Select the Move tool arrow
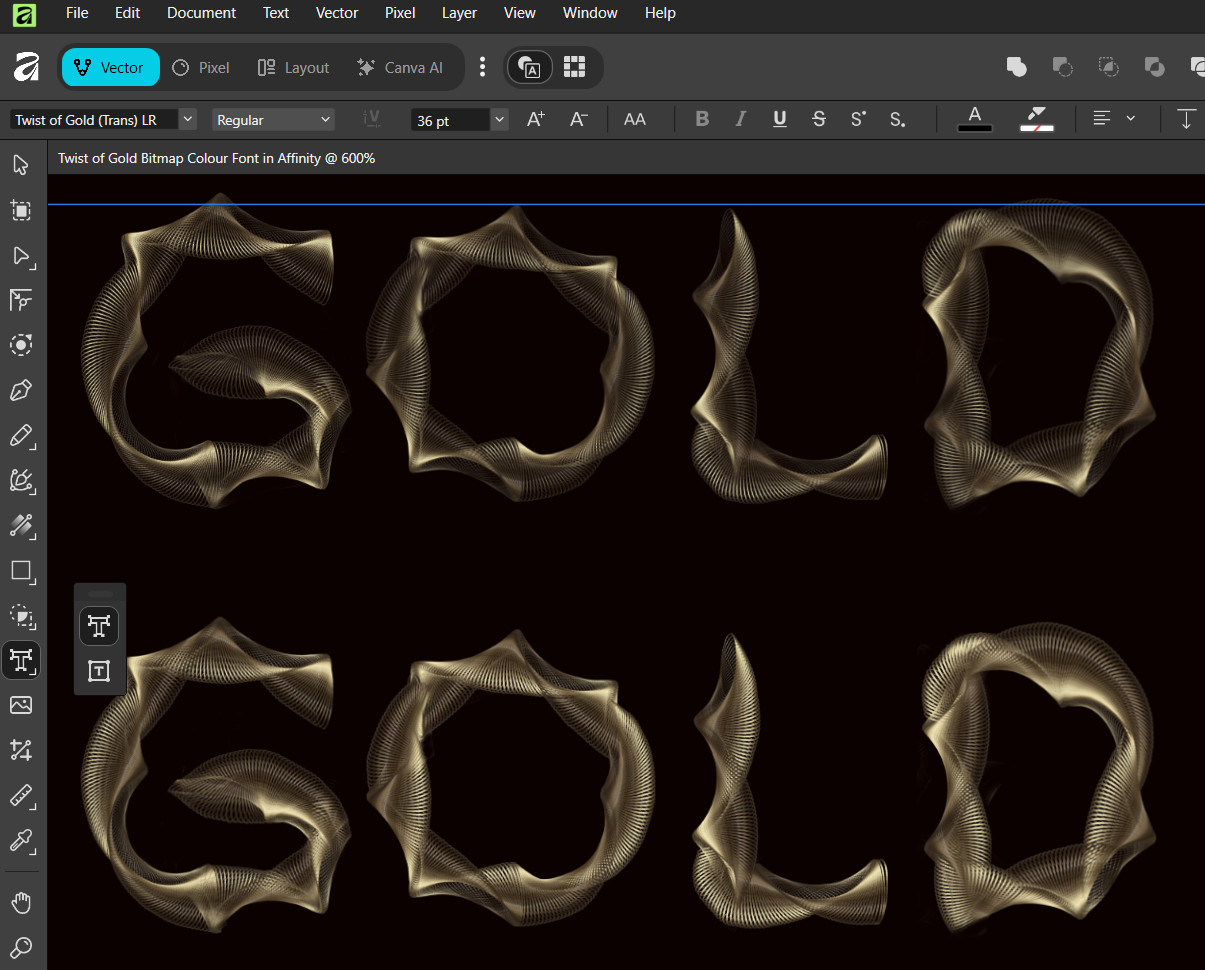The image size is (1205, 970). [21, 164]
